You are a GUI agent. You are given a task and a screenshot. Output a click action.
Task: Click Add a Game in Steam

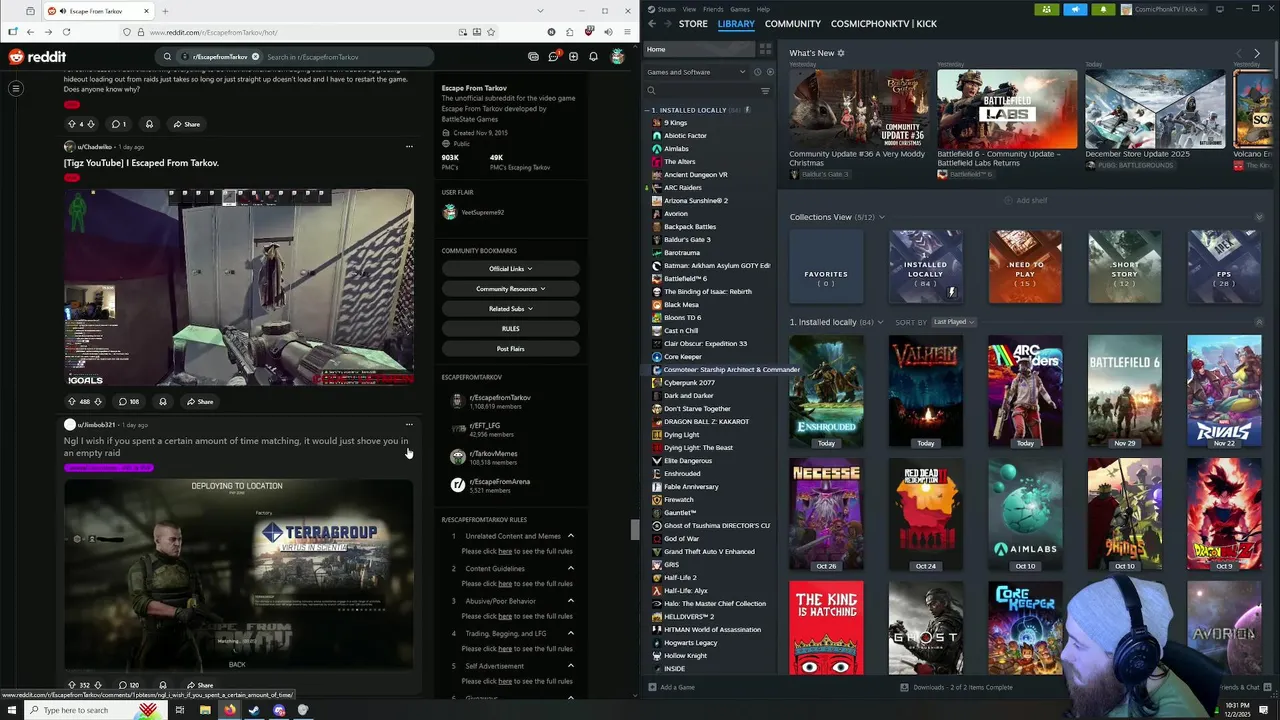(671, 687)
